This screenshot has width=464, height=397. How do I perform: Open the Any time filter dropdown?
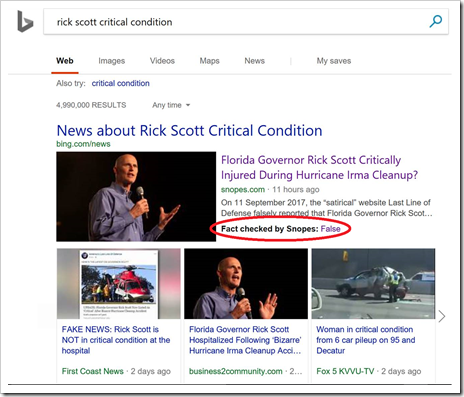click(171, 105)
